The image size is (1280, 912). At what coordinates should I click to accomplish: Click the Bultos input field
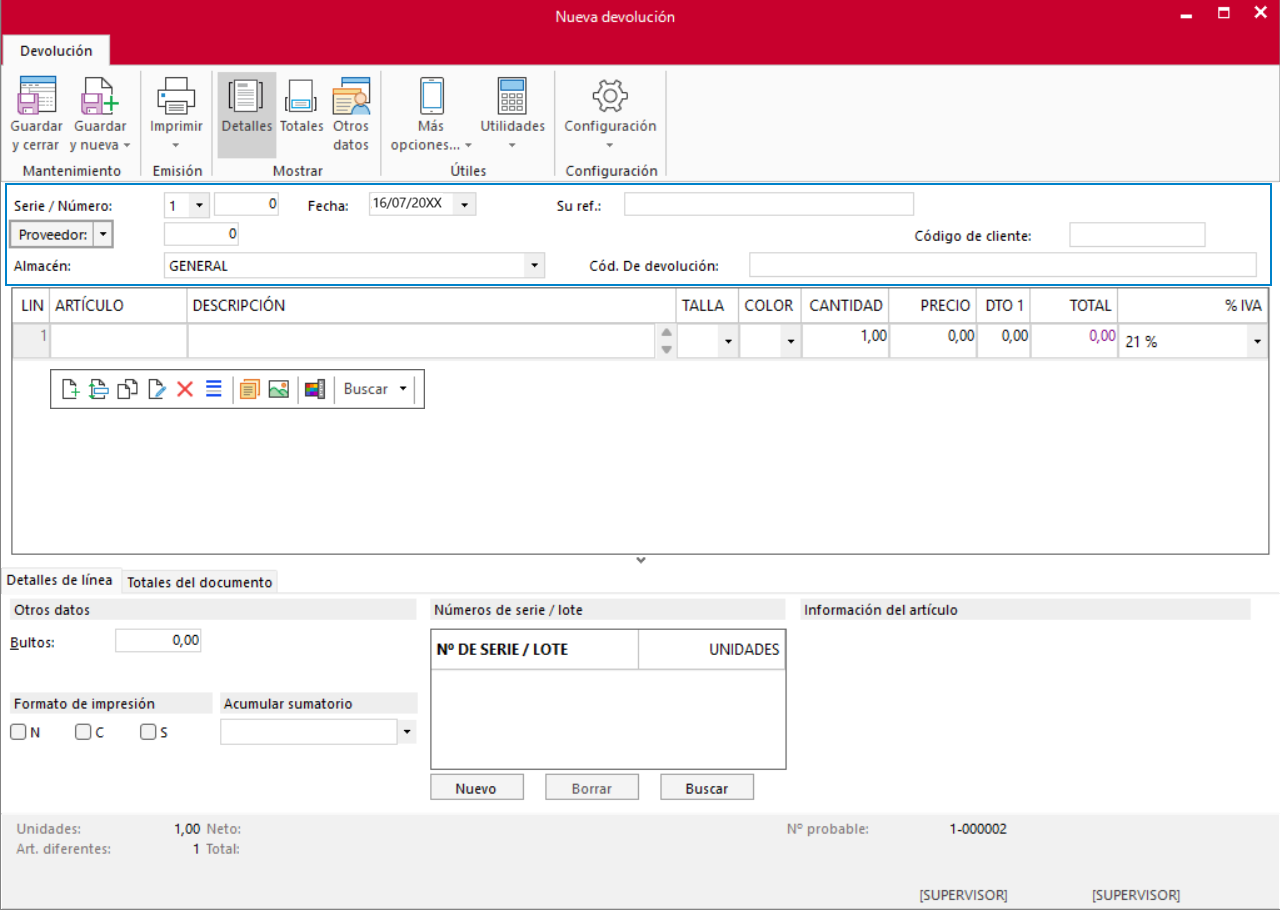pyautogui.click(x=158, y=640)
